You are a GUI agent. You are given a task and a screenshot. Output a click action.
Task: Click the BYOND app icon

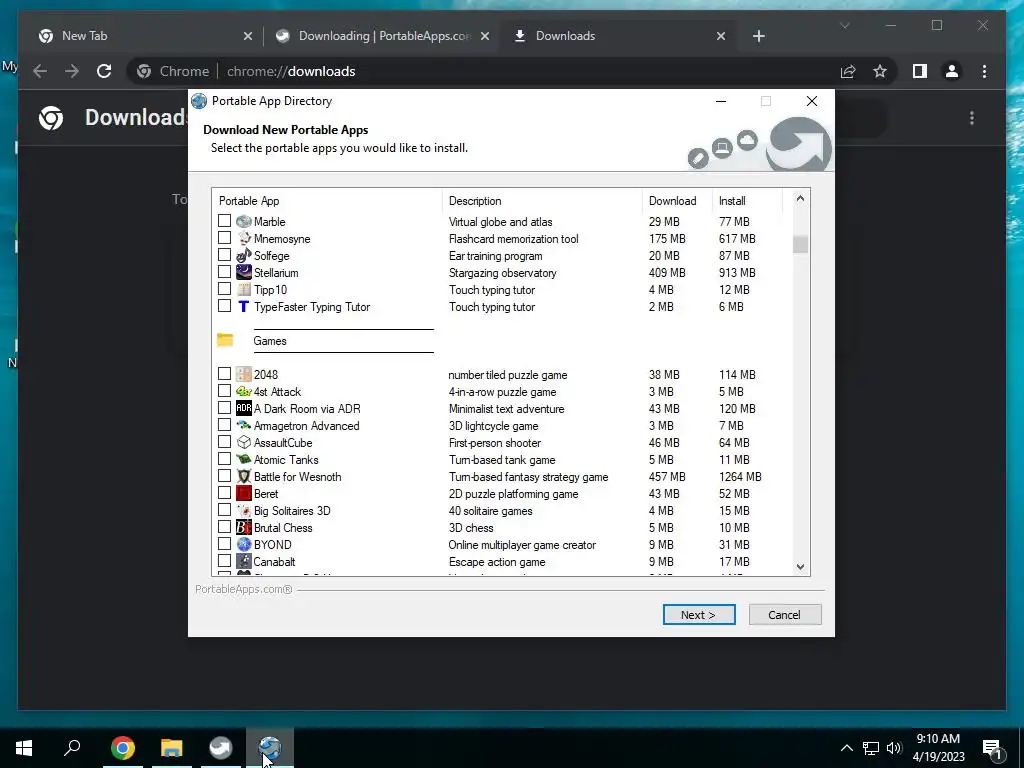(x=244, y=544)
